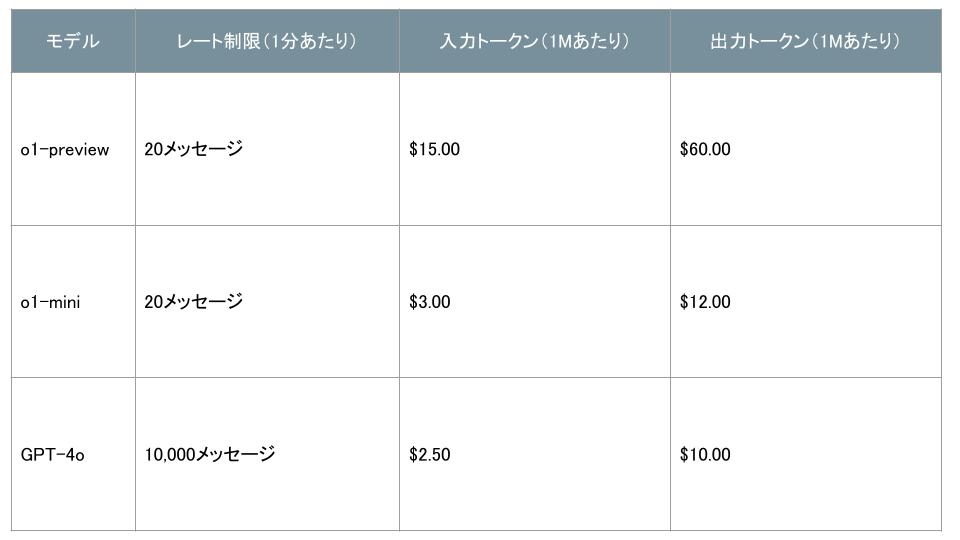
Task: Select the 20メッセージ cell in o1-preview row
Action: (x=193, y=150)
